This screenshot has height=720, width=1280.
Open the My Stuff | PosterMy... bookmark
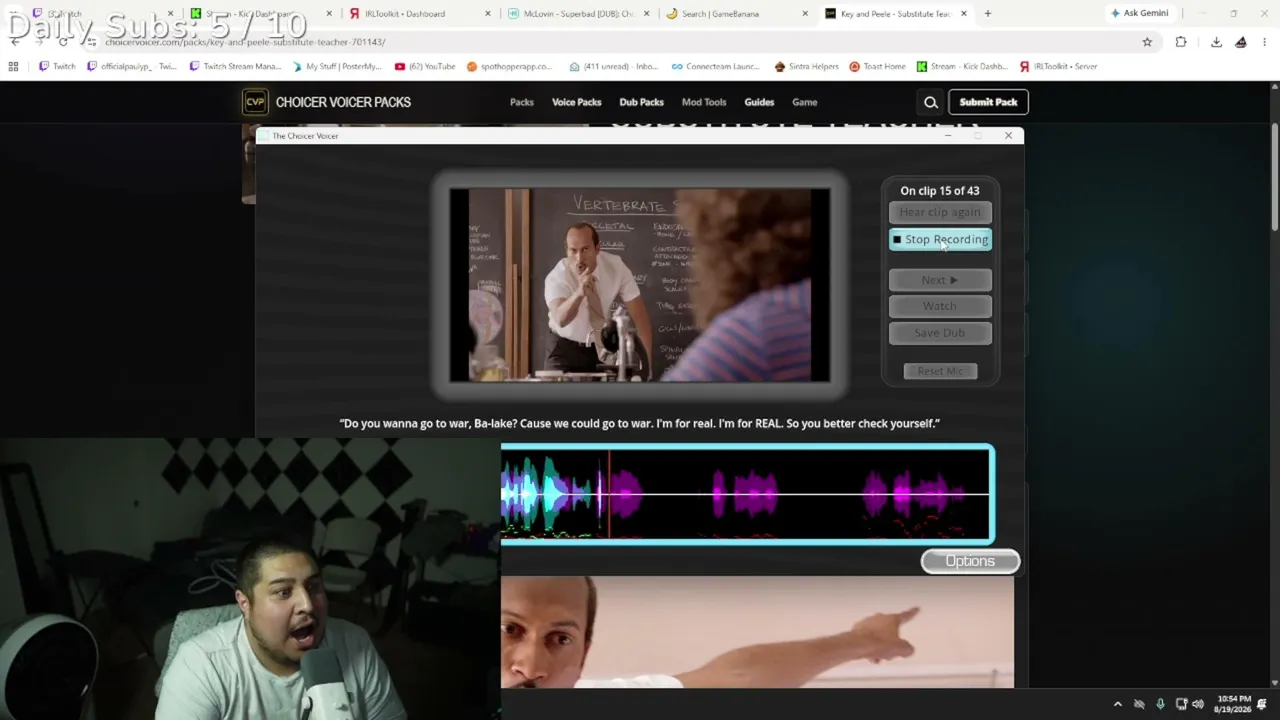tap(337, 66)
